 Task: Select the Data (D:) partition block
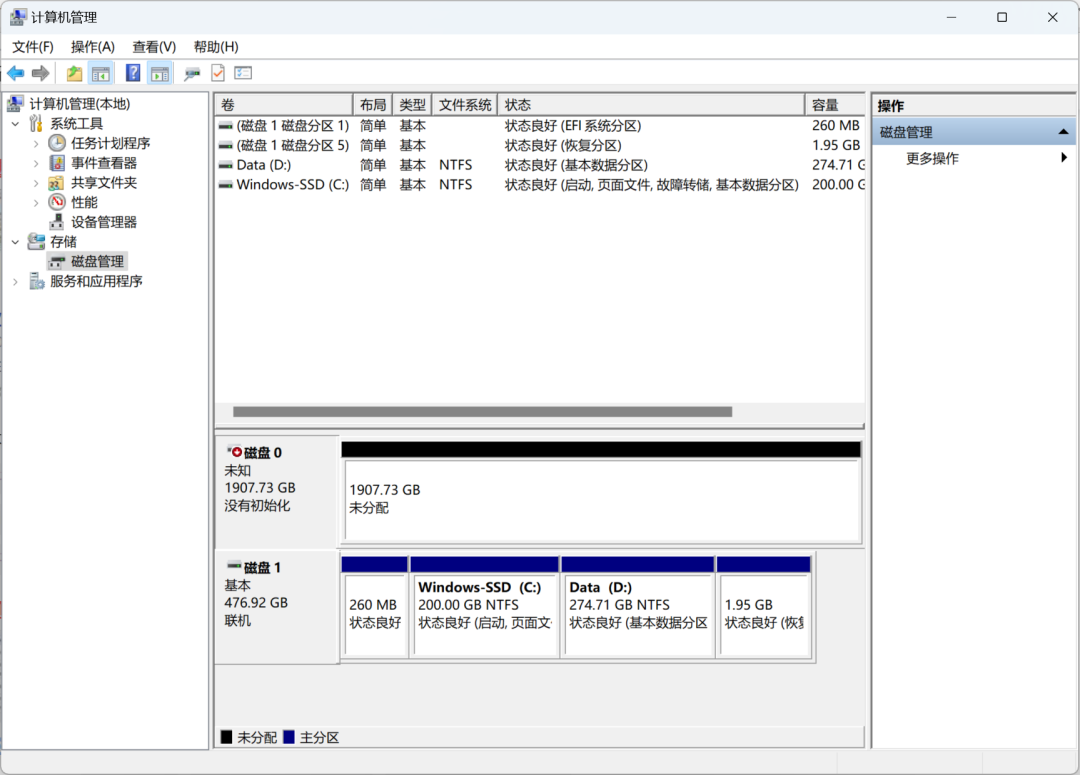point(638,607)
